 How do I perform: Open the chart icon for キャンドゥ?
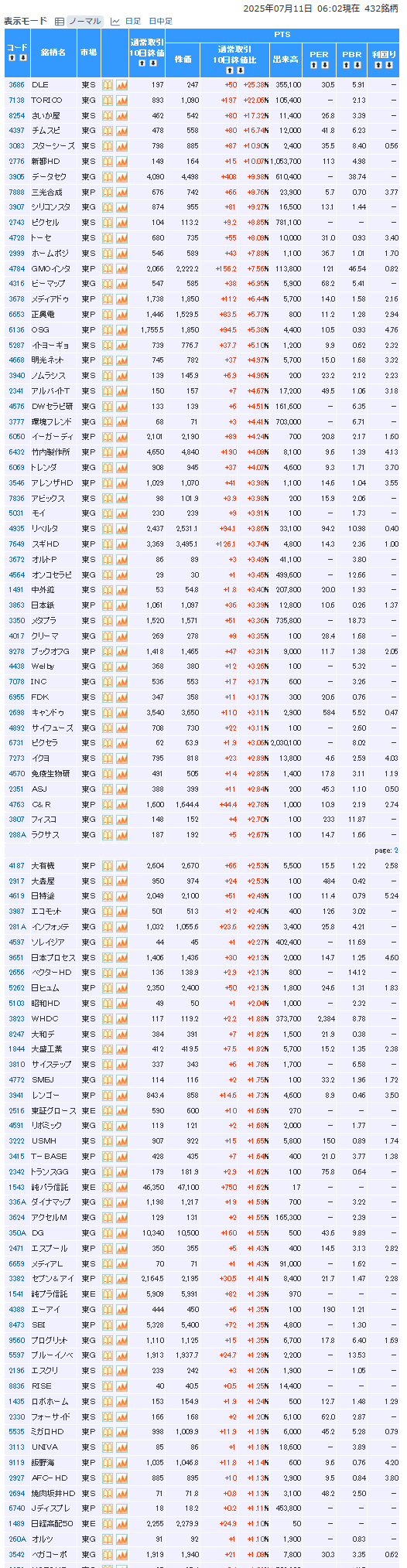tap(121, 712)
